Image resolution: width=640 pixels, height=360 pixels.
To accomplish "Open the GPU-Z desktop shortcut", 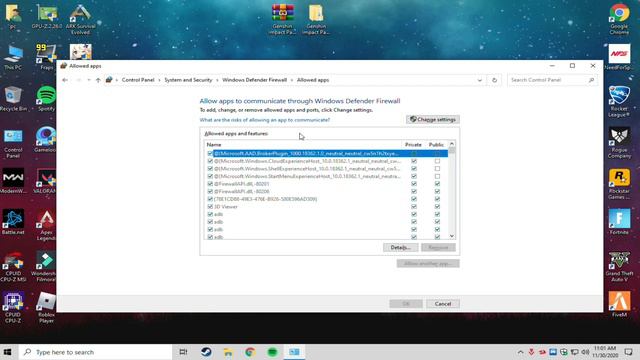I will [47, 17].
